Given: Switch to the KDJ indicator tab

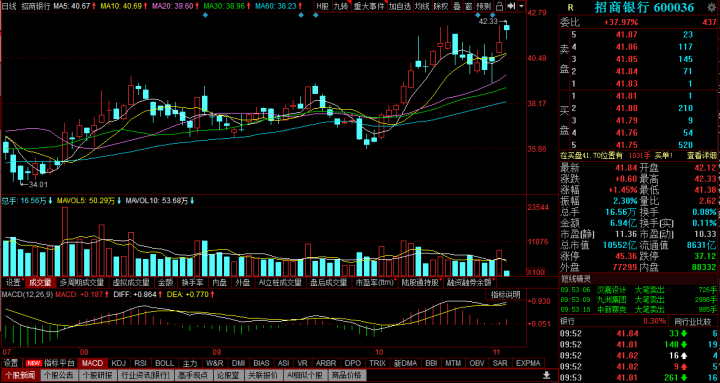Looking at the screenshot, I should [x=118, y=363].
